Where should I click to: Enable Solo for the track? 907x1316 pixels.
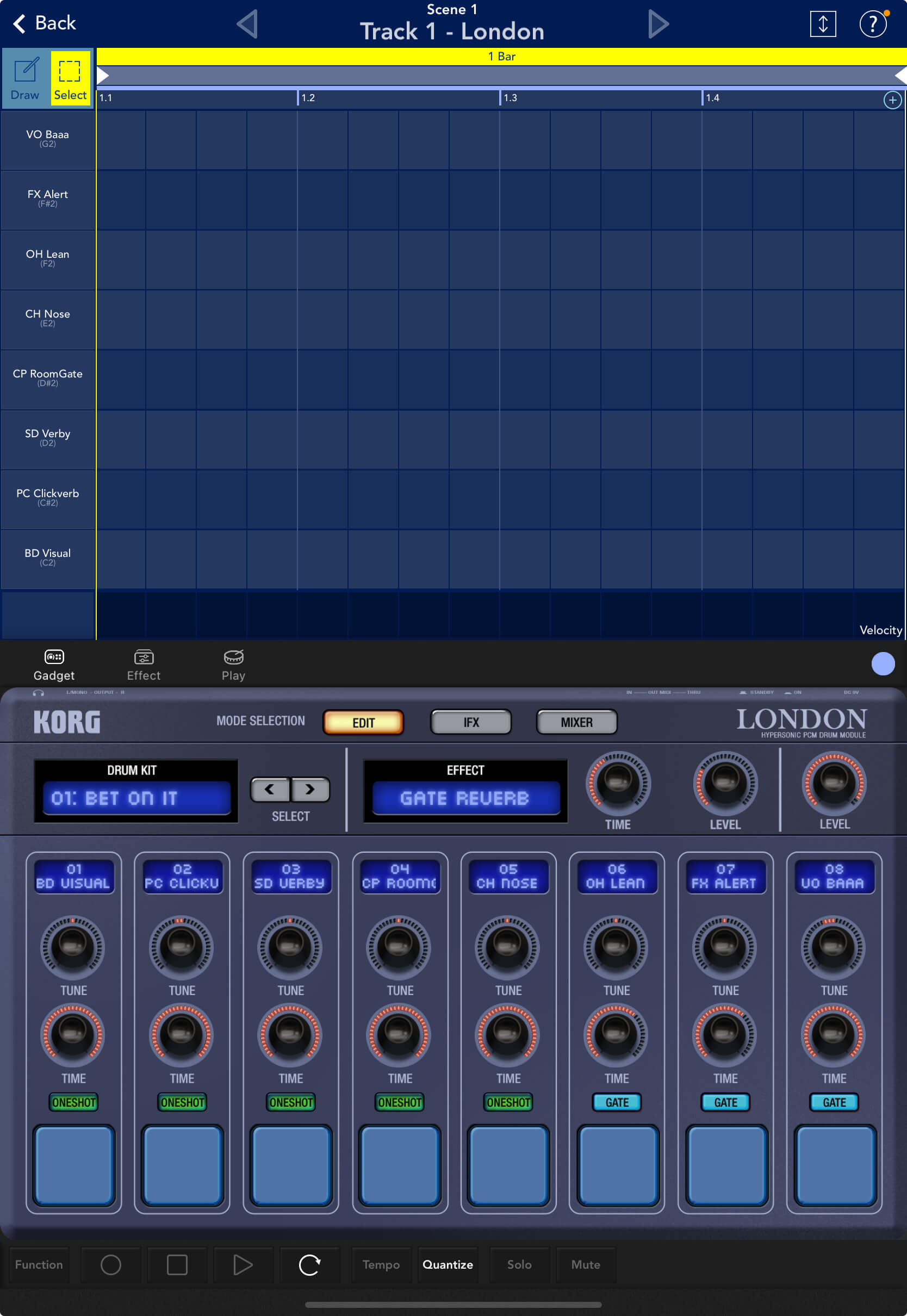pyautogui.click(x=519, y=1264)
